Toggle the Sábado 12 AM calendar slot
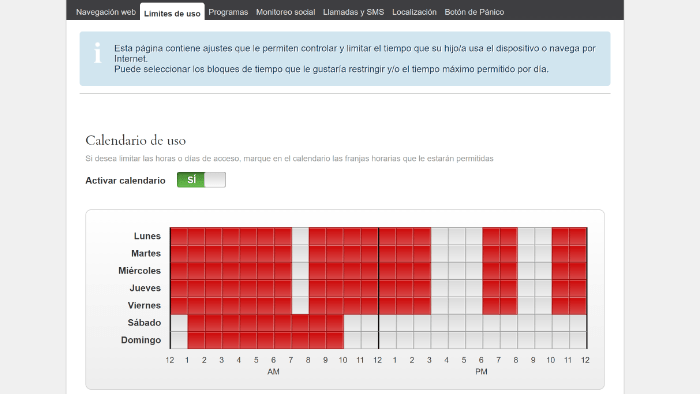Image resolution: width=700 pixels, height=394 pixels. pyautogui.click(x=179, y=323)
